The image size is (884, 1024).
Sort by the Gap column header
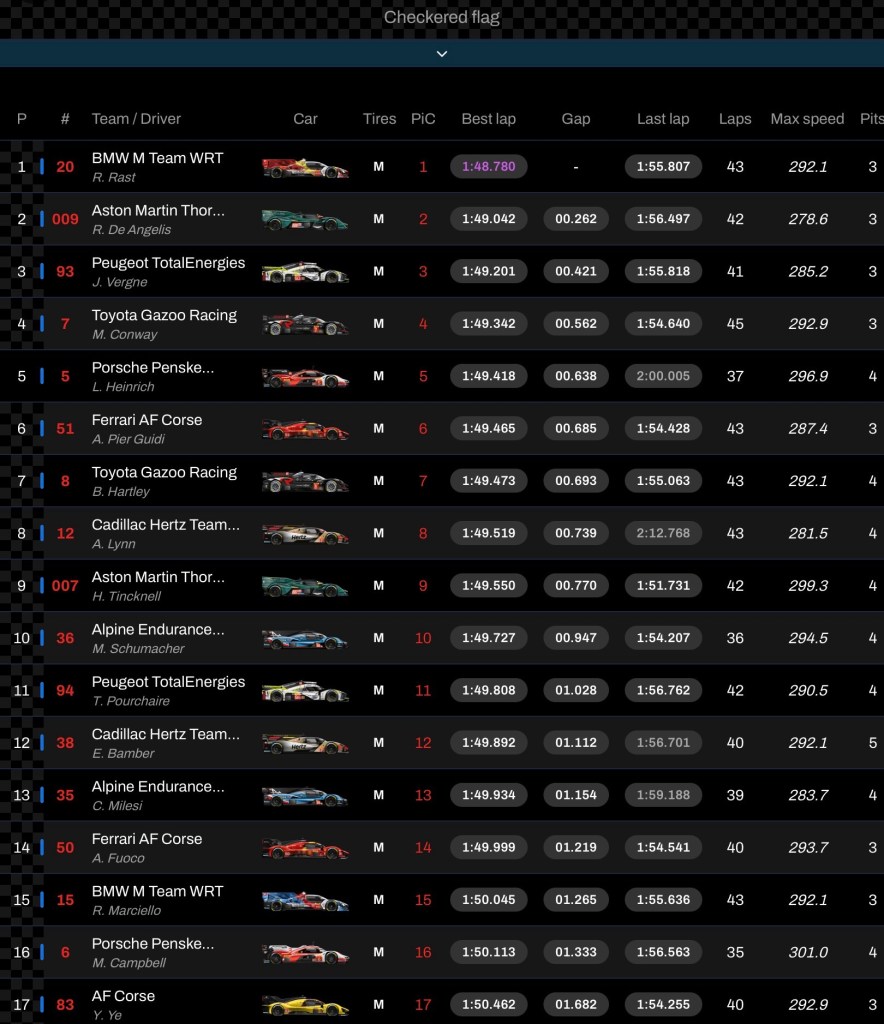coord(576,119)
